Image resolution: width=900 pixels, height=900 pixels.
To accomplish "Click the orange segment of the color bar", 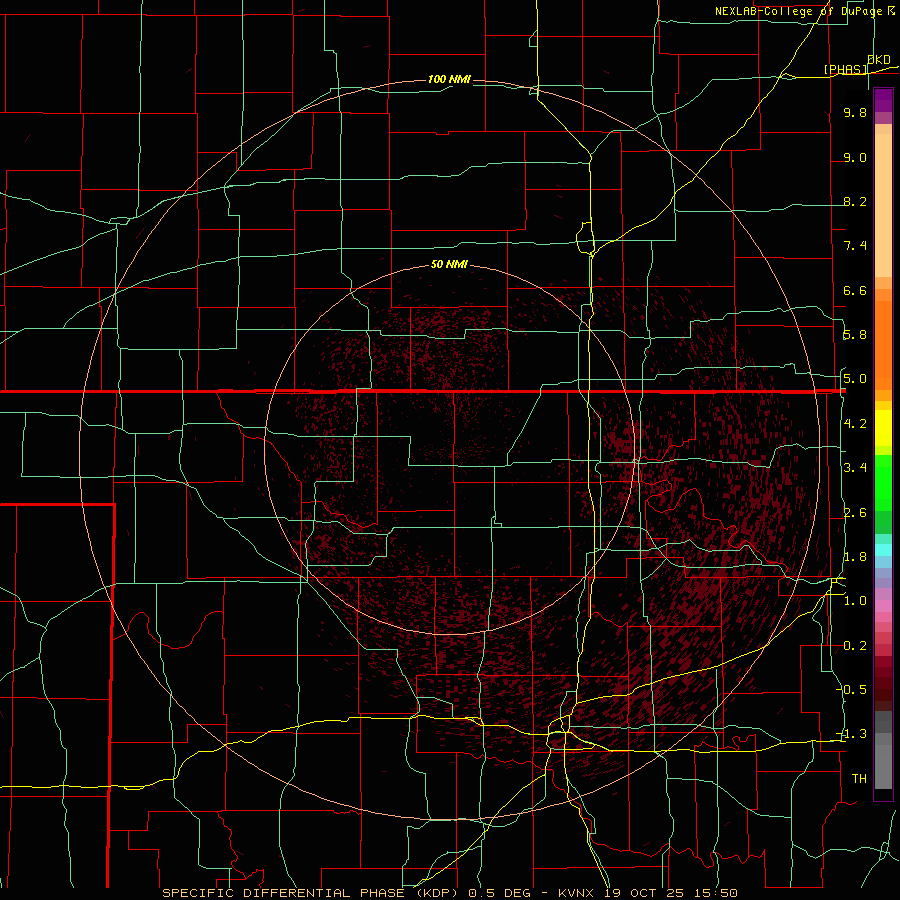I will pos(883,345).
